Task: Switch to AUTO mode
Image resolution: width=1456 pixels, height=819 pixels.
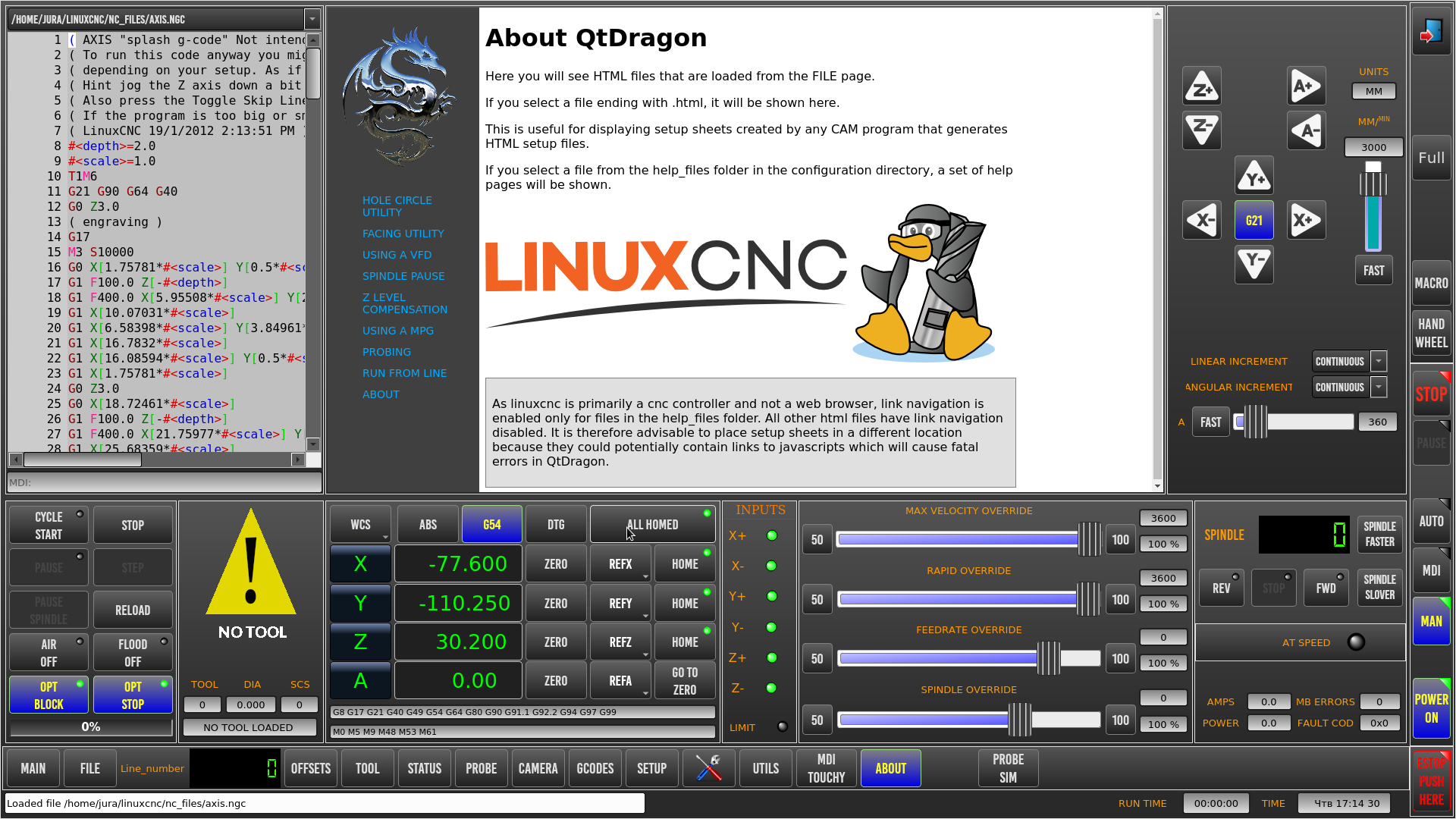Action: tap(1431, 521)
